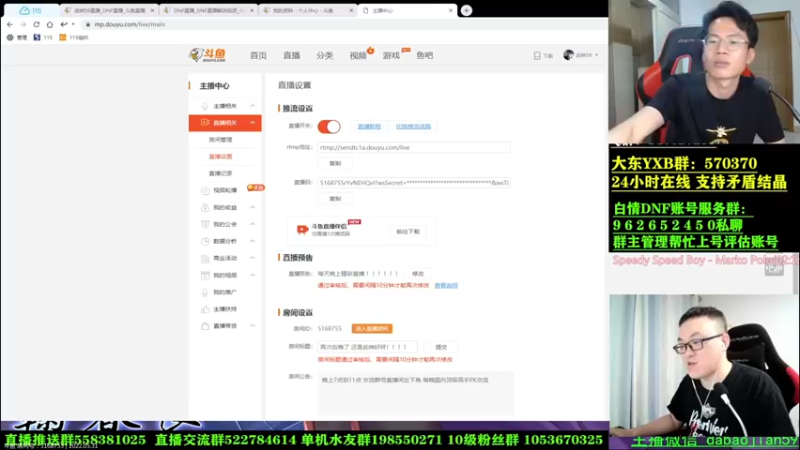This screenshot has width=800, height=450.
Task: Click the rtmp地址 input field
Action: point(414,147)
